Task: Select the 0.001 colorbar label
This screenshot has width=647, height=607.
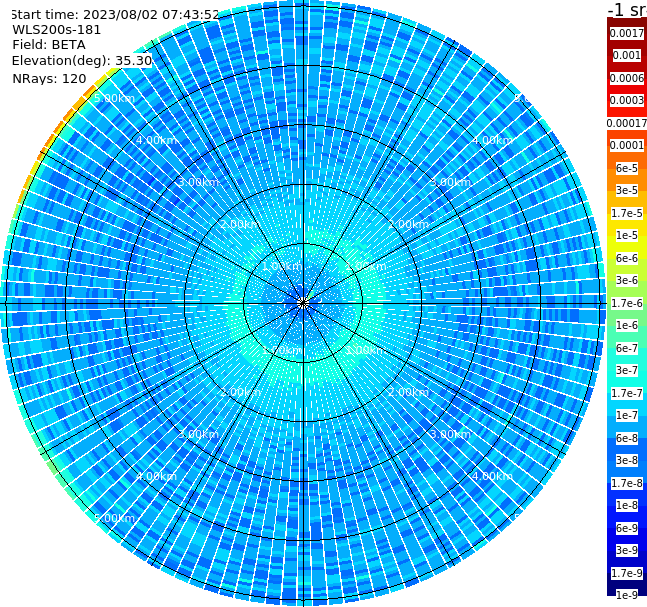Action: (x=627, y=55)
